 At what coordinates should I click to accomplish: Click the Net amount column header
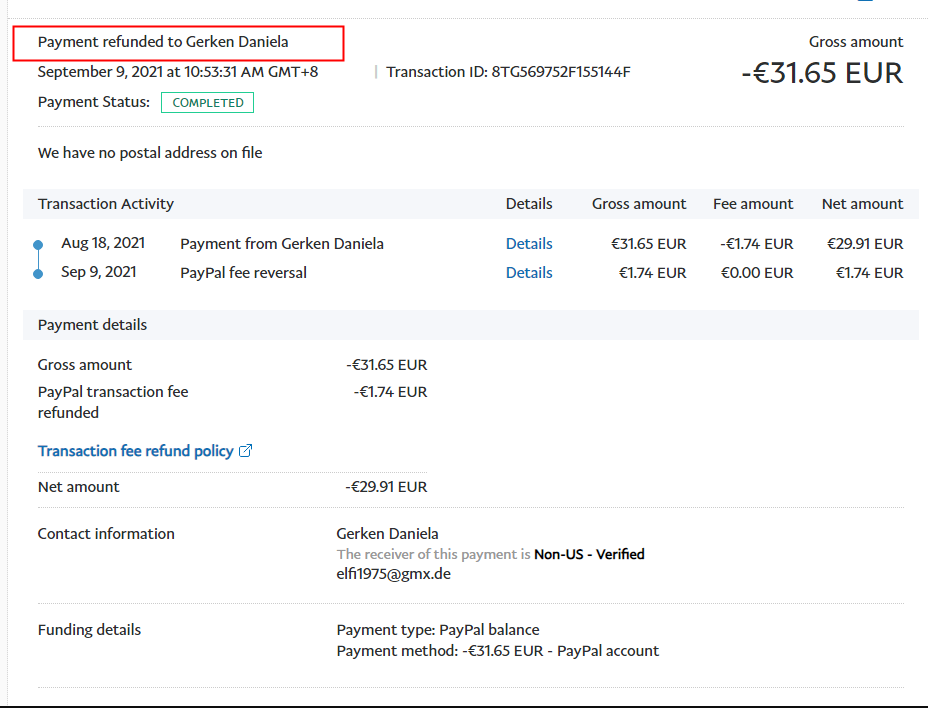point(862,204)
